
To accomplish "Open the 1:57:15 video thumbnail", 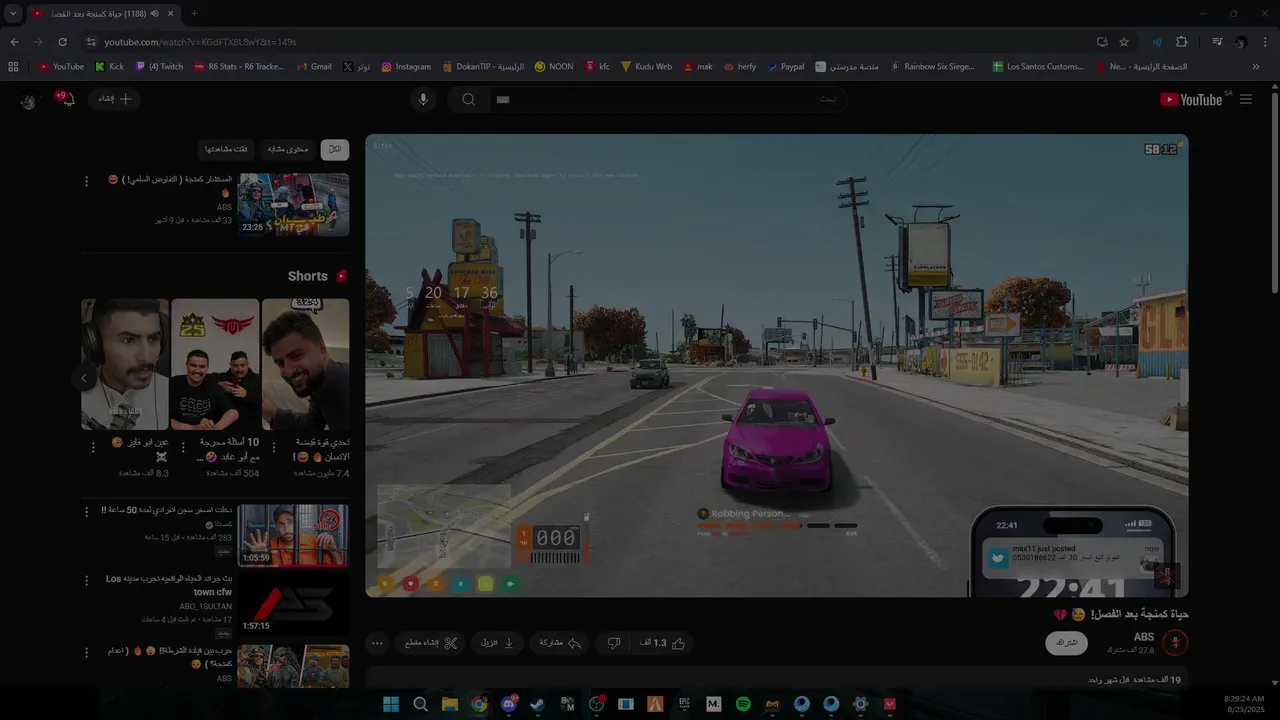I will [x=293, y=604].
